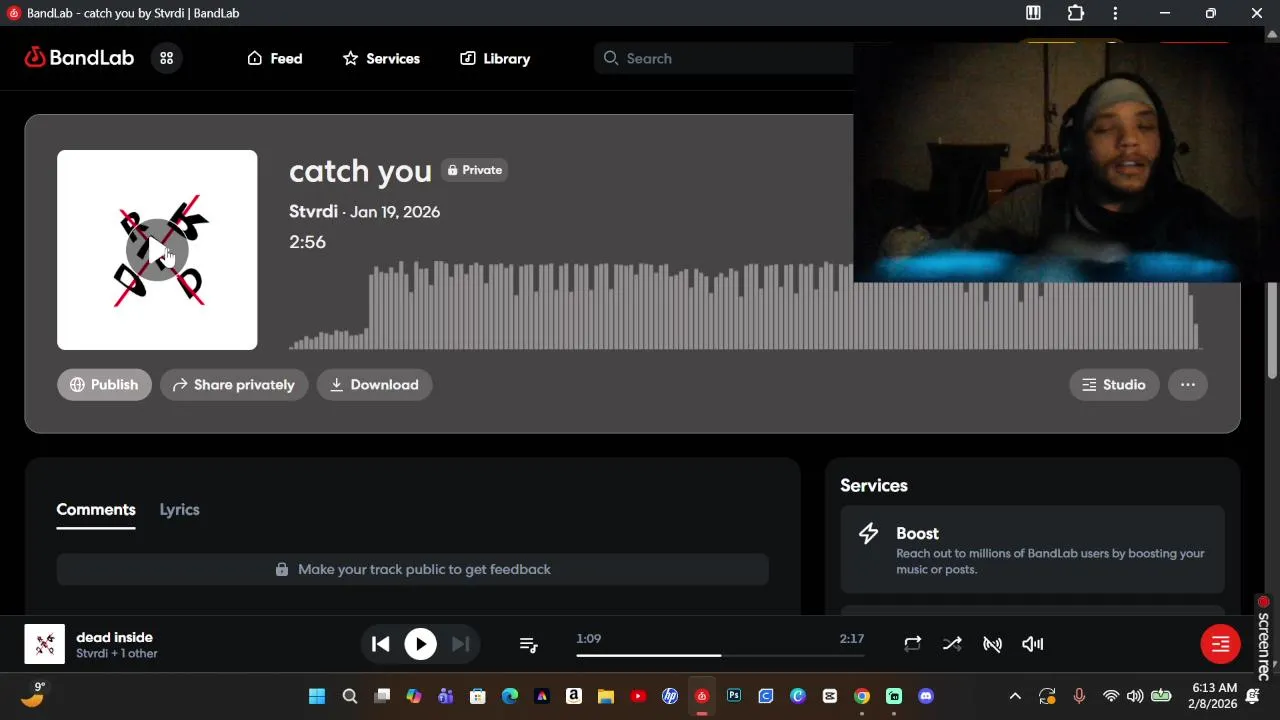Viewport: 1280px width, 720px height.
Task: Open Photoshop from the taskbar
Action: coord(734,696)
